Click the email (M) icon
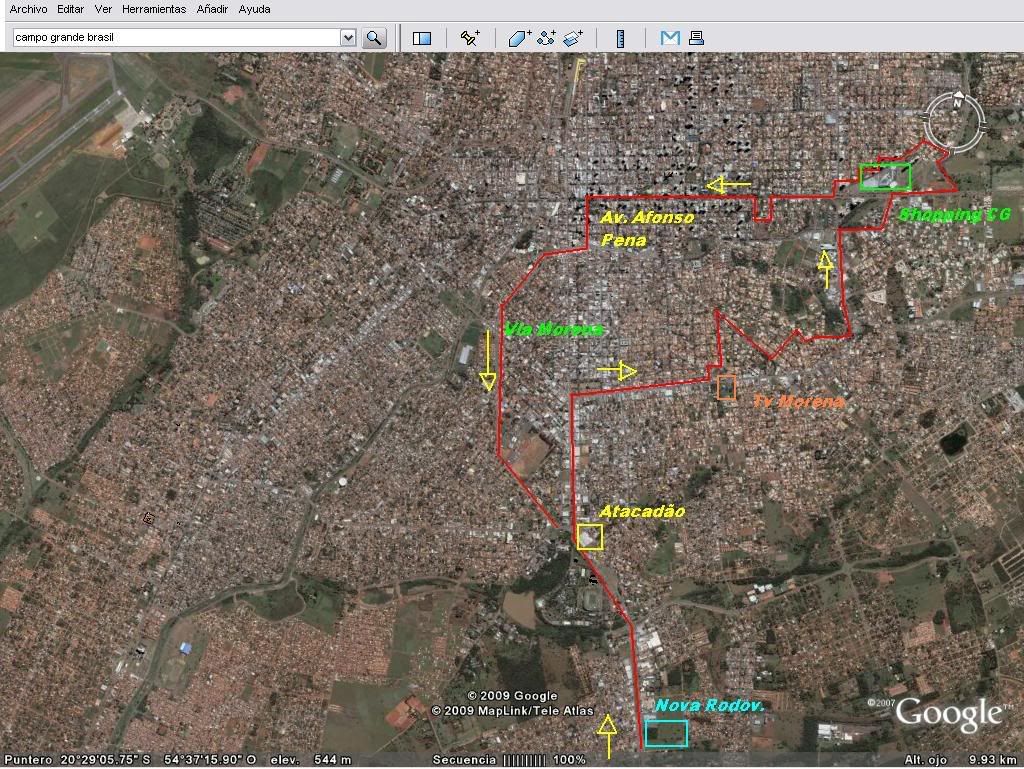 tap(670, 38)
